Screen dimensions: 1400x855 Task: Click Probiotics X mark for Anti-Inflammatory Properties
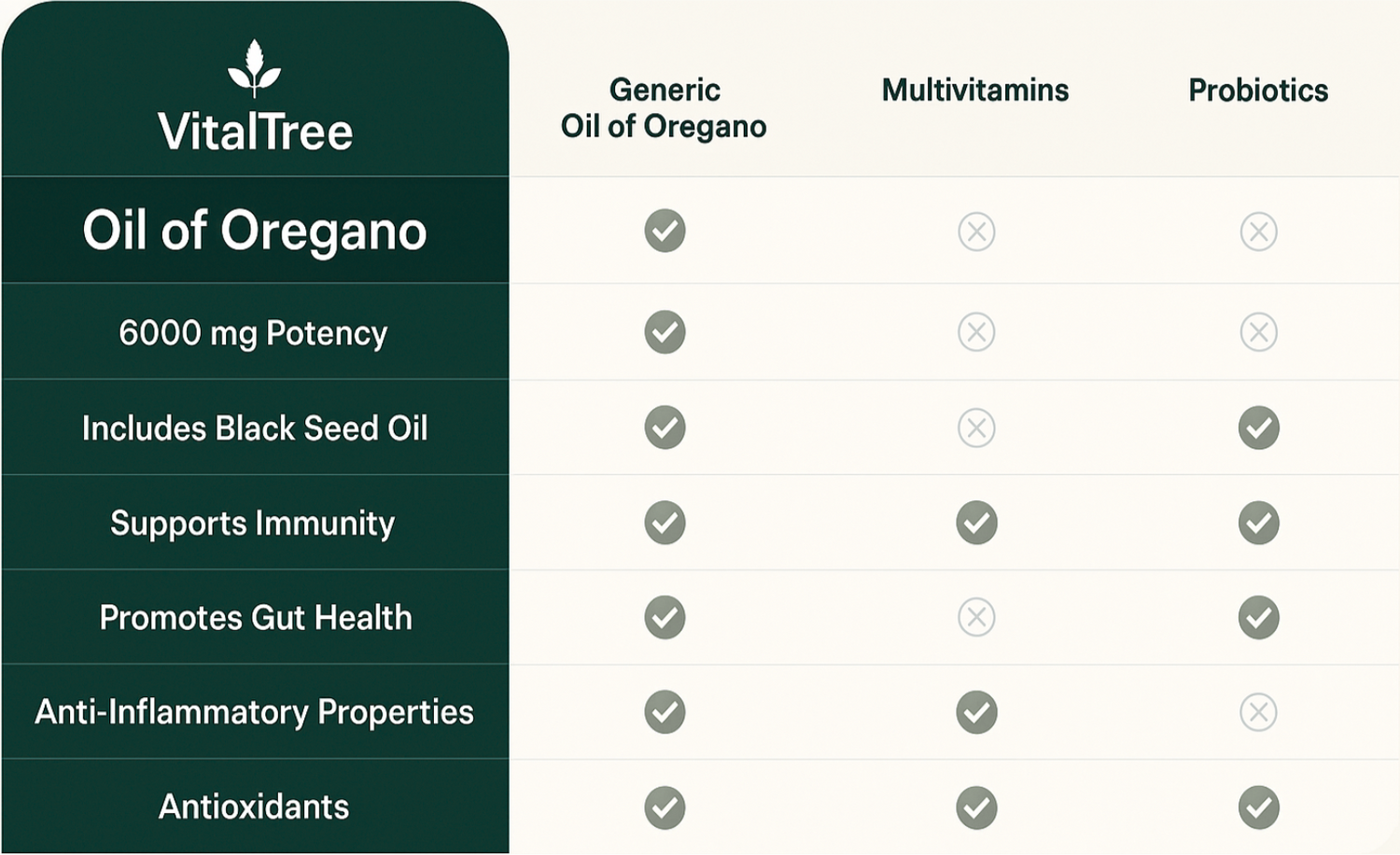click(x=1258, y=712)
